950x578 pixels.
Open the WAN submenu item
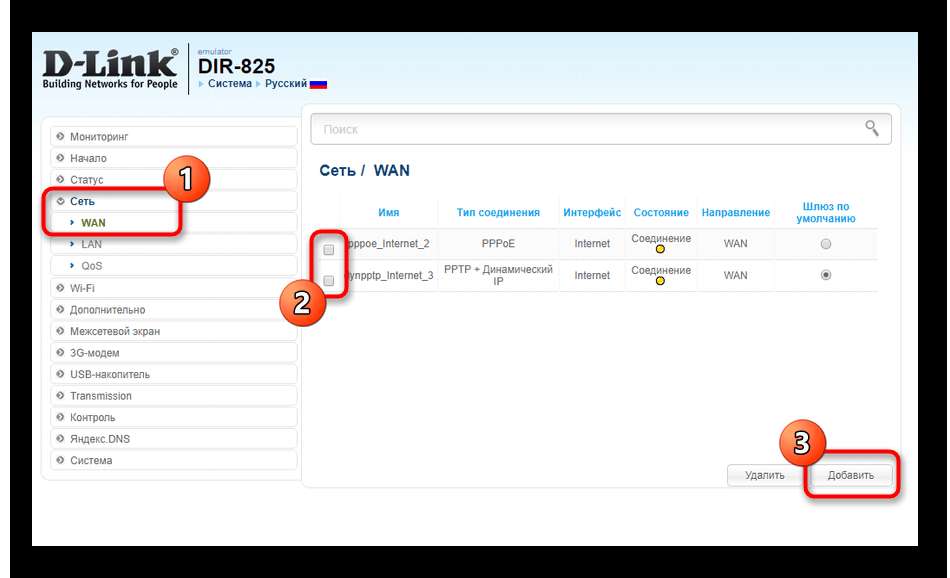click(x=174, y=223)
